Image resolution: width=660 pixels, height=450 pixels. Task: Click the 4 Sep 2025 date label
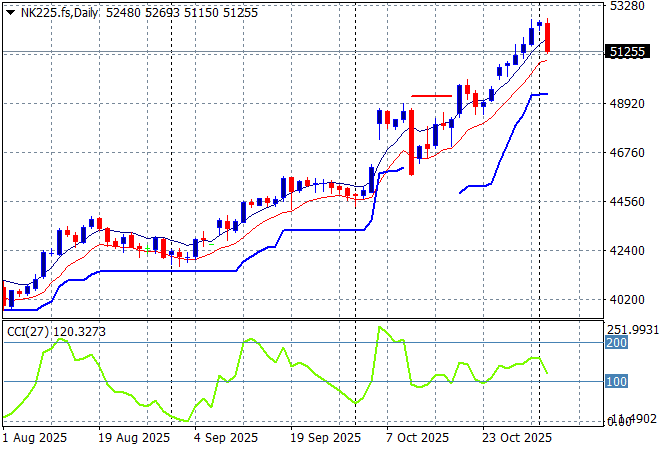click(x=225, y=438)
